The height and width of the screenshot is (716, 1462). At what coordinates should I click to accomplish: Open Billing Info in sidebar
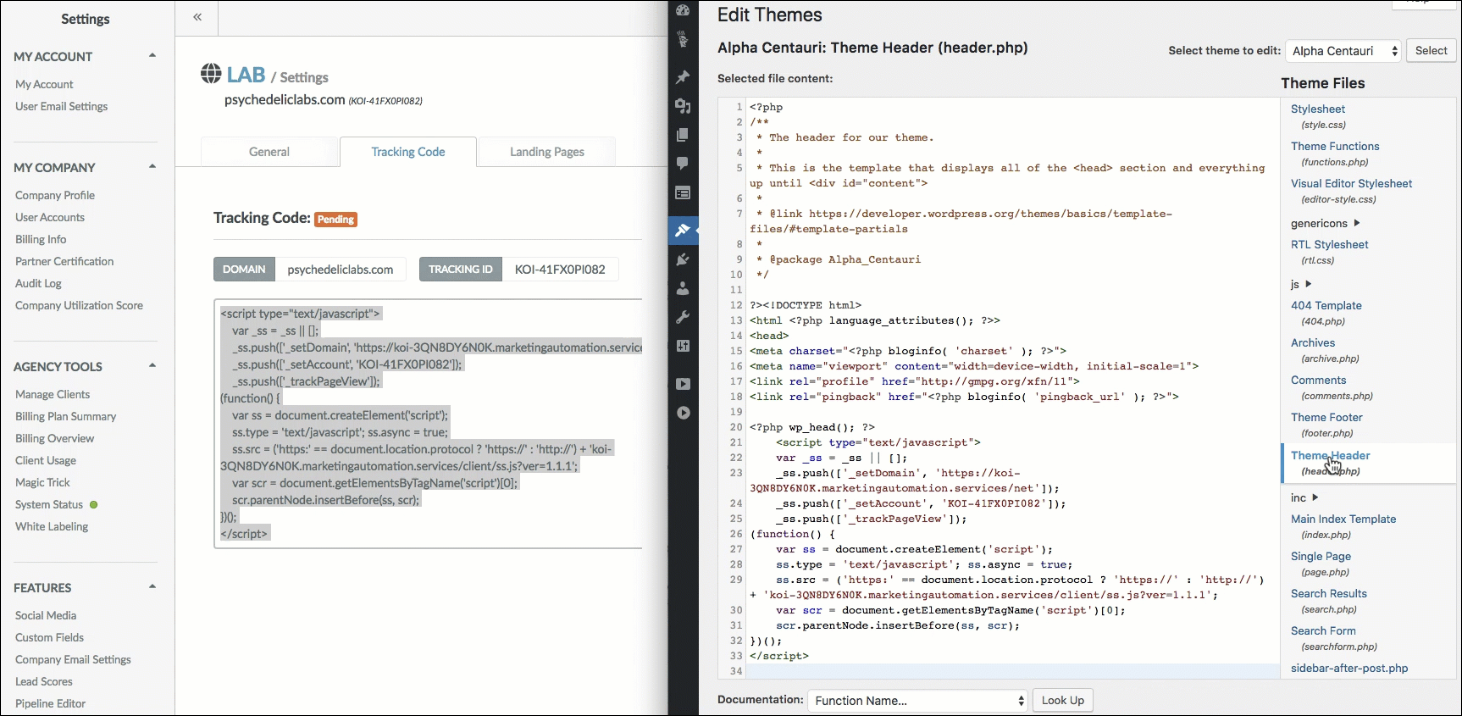click(41, 239)
